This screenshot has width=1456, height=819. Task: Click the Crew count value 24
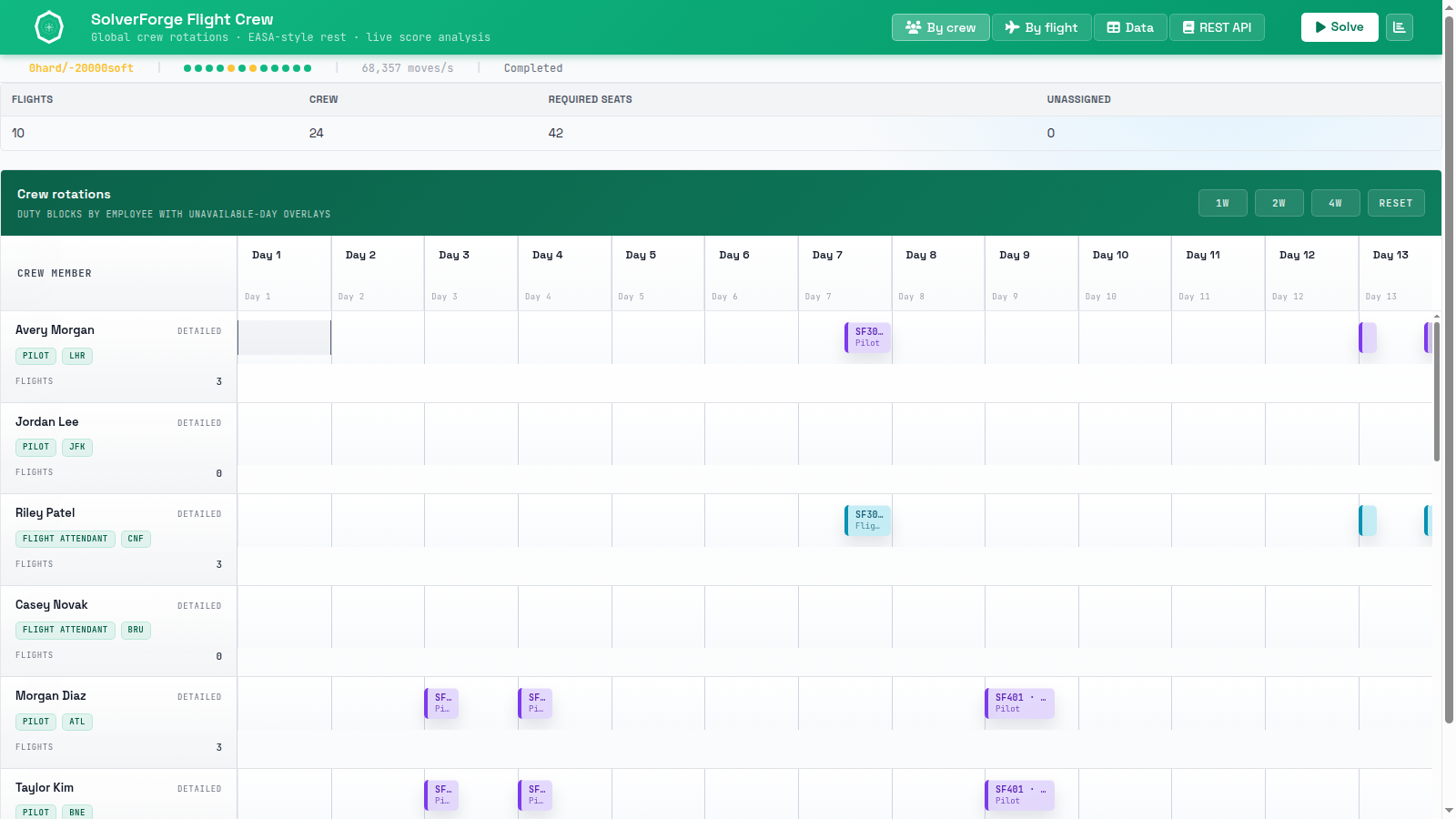coord(317,133)
